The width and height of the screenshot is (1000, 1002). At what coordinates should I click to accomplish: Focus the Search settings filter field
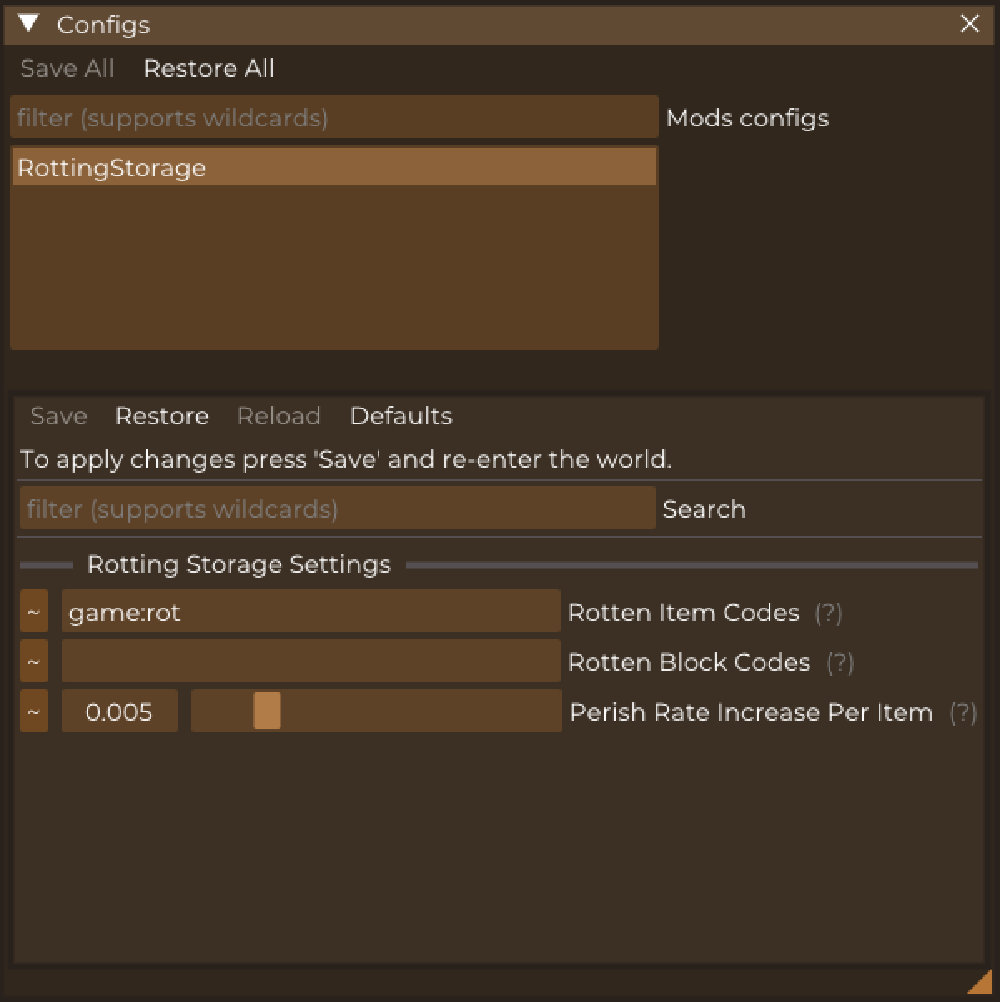click(337, 509)
